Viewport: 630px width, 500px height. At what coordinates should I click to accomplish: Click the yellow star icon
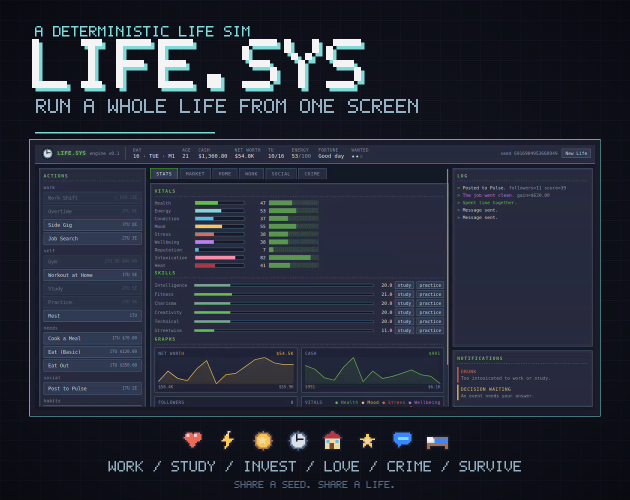pyautogui.click(x=367, y=441)
